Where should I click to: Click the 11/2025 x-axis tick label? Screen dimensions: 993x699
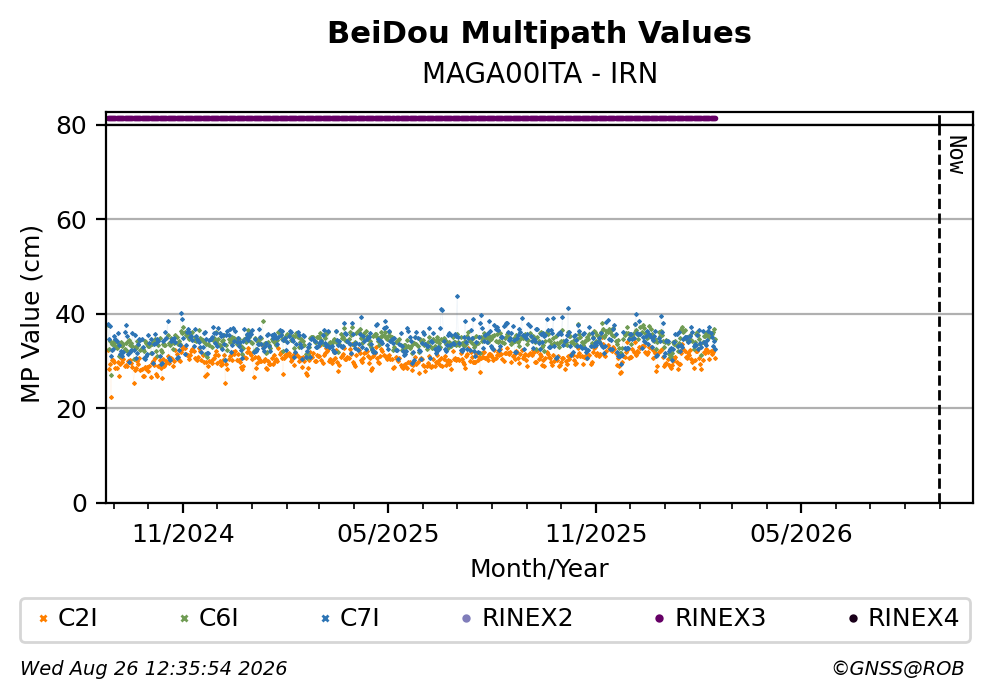pos(596,534)
